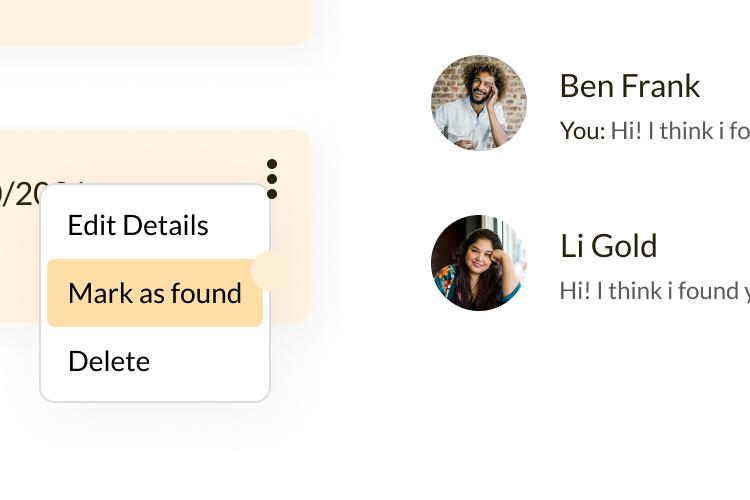Image resolution: width=750 pixels, height=500 pixels.
Task: Click the partial date text on the item card
Action: 19,194
